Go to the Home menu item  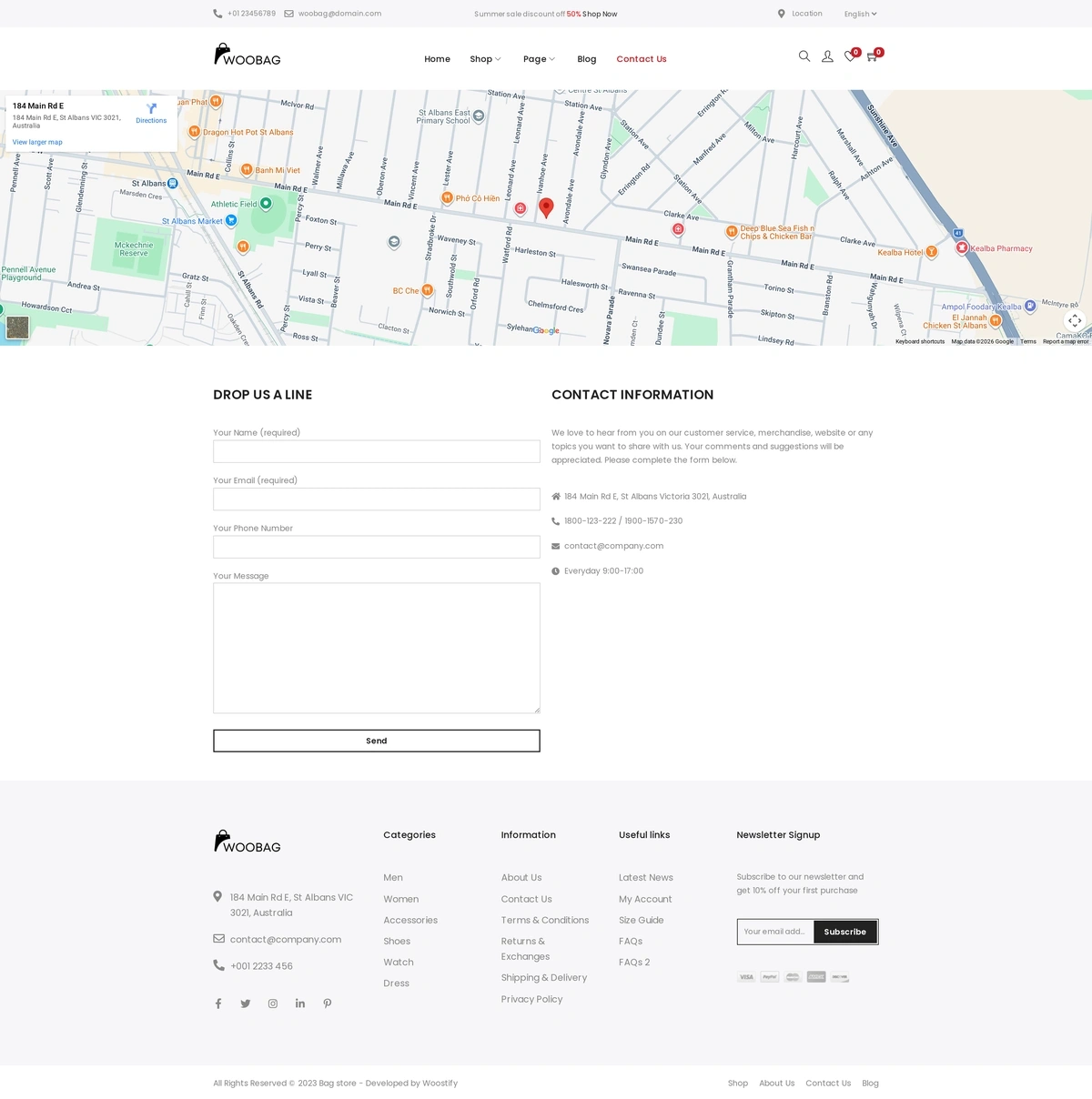(x=437, y=59)
